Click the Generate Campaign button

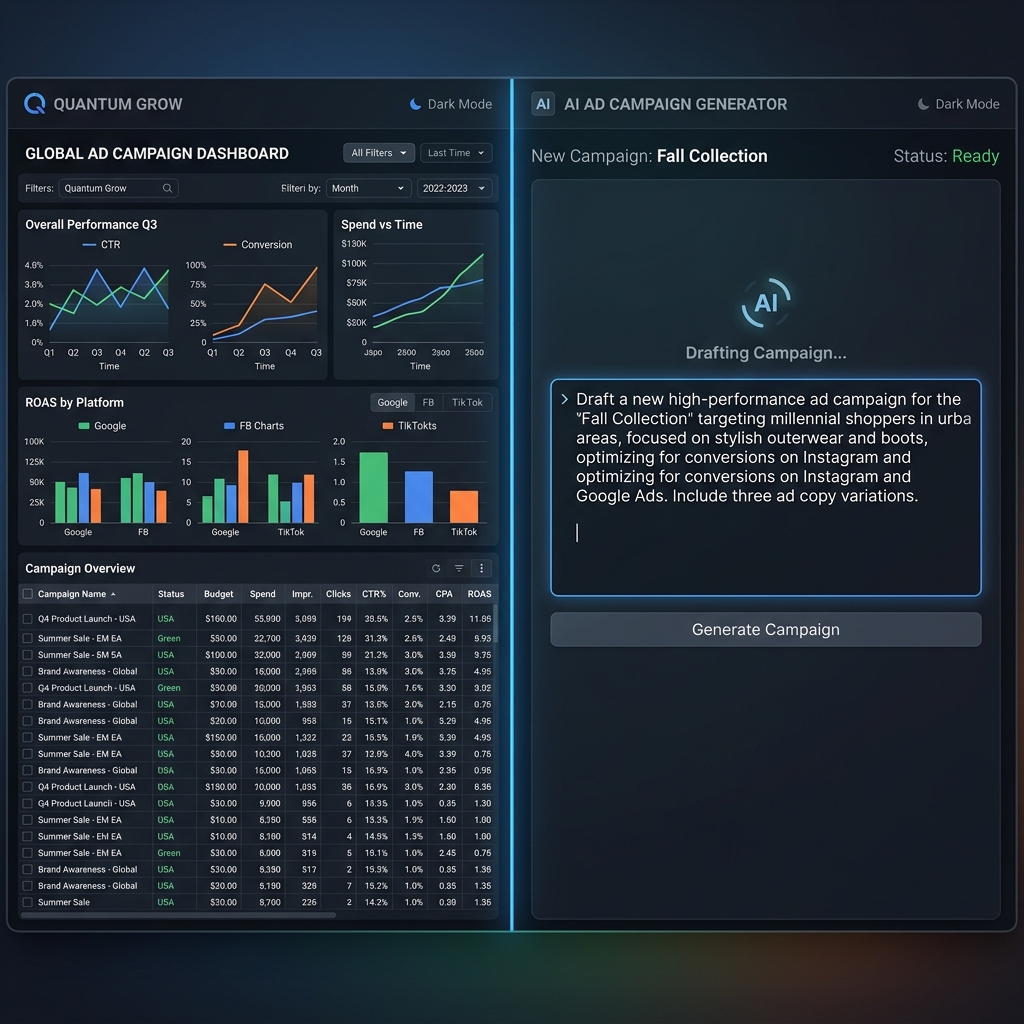pyautogui.click(x=765, y=630)
